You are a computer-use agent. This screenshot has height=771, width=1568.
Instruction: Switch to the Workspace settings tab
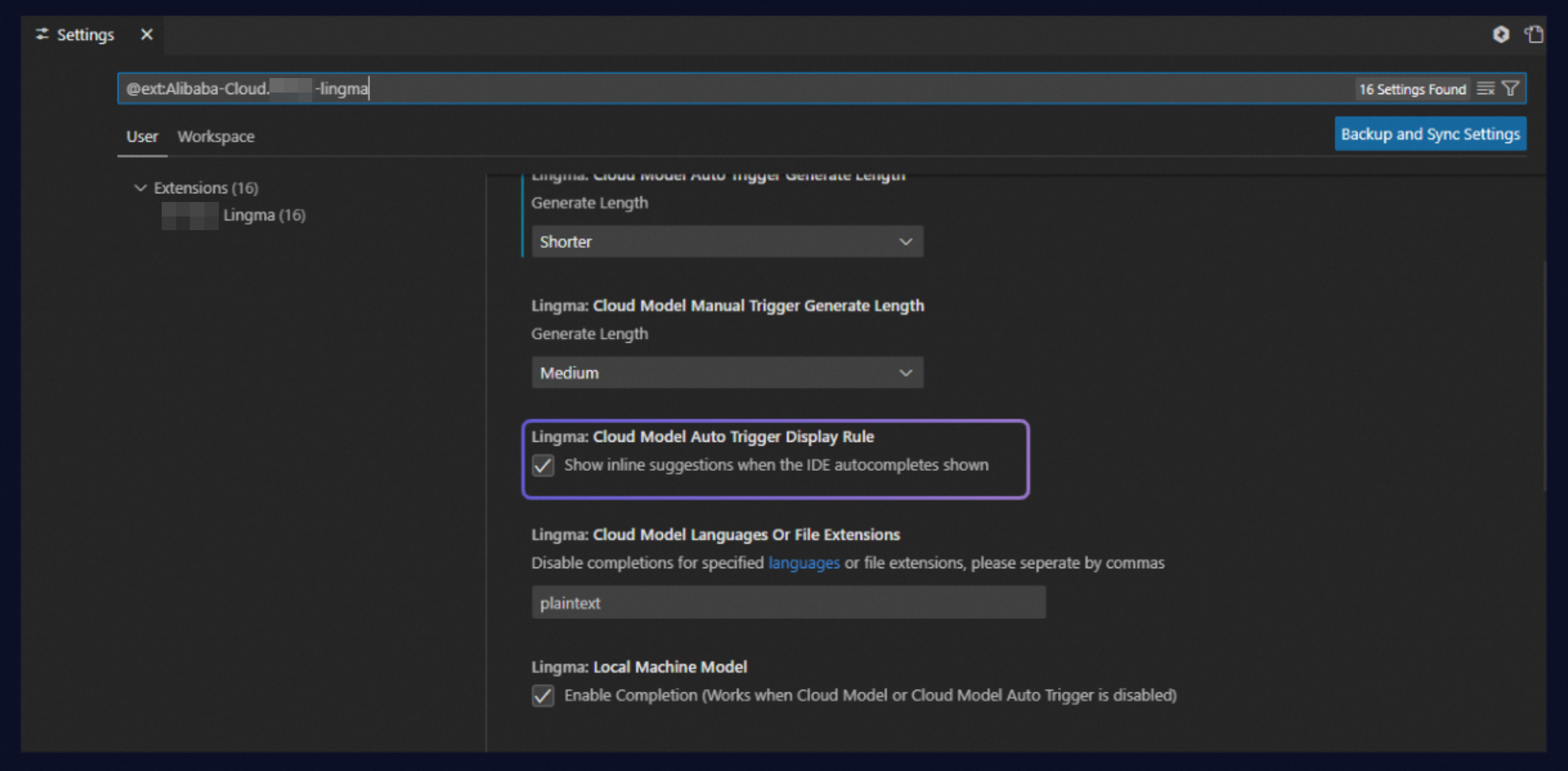coord(216,137)
